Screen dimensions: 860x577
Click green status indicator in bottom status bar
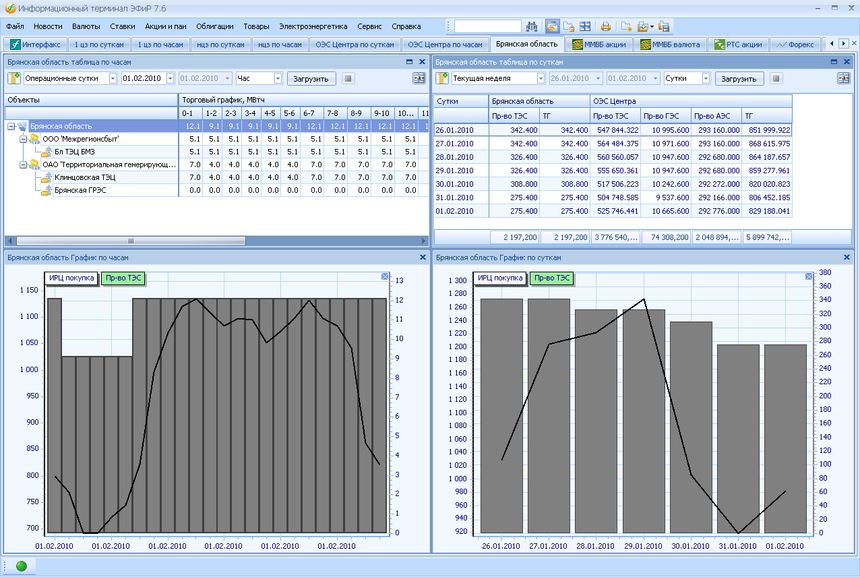[21, 566]
